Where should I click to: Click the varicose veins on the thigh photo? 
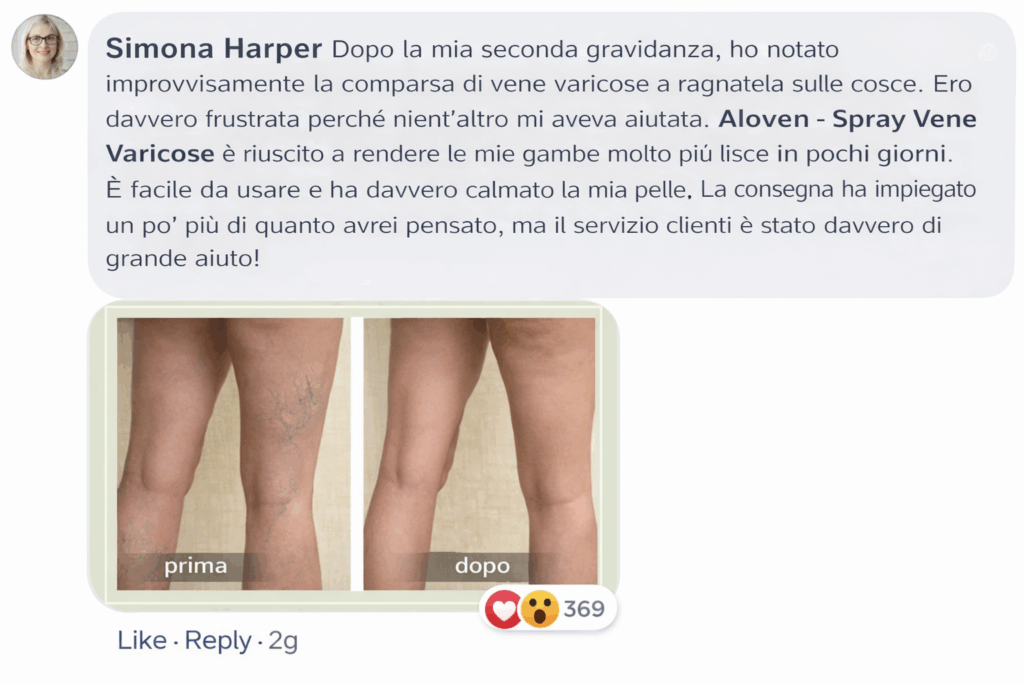[294, 405]
